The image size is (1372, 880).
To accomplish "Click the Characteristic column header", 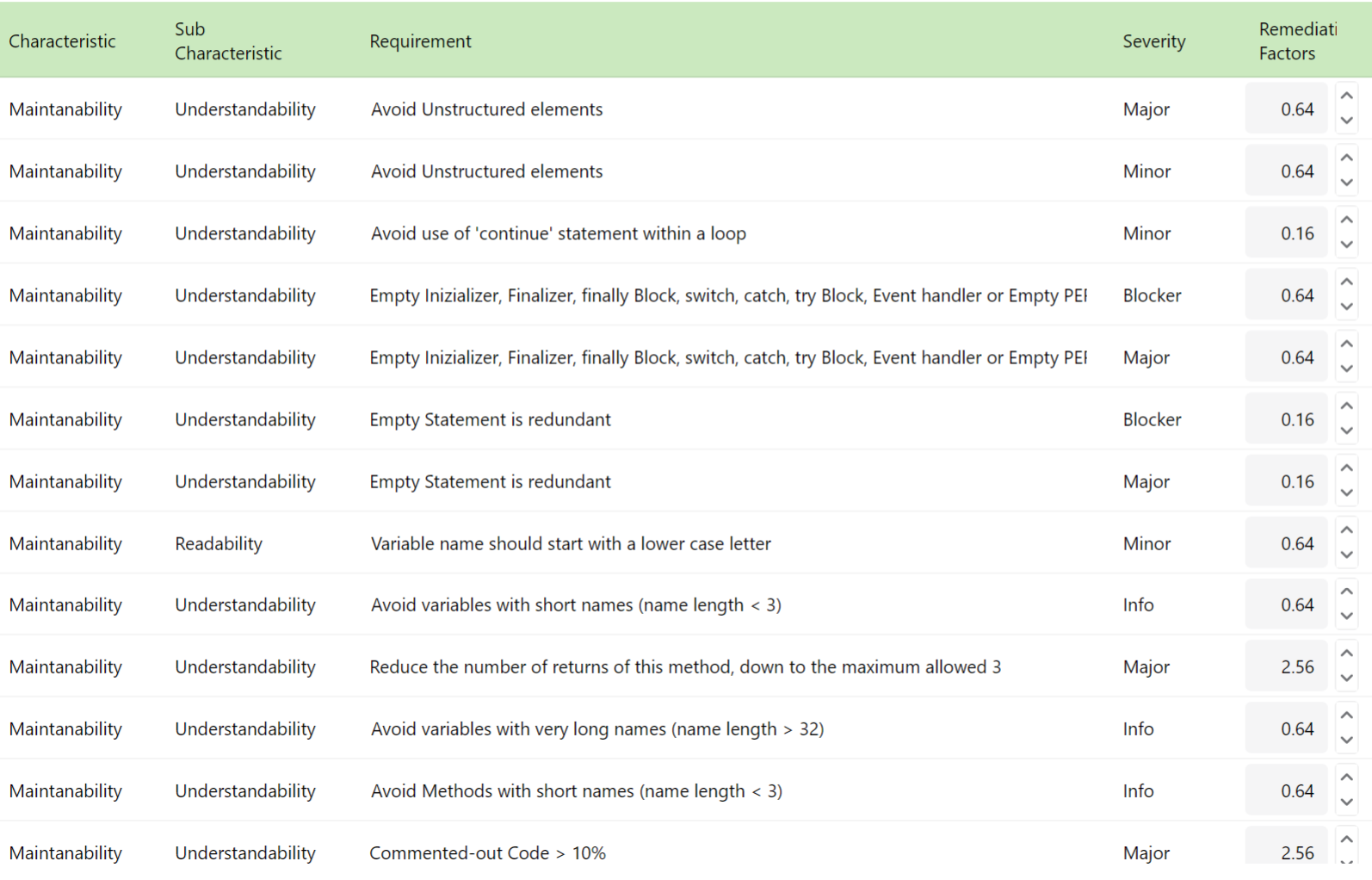I will pyautogui.click(x=62, y=41).
